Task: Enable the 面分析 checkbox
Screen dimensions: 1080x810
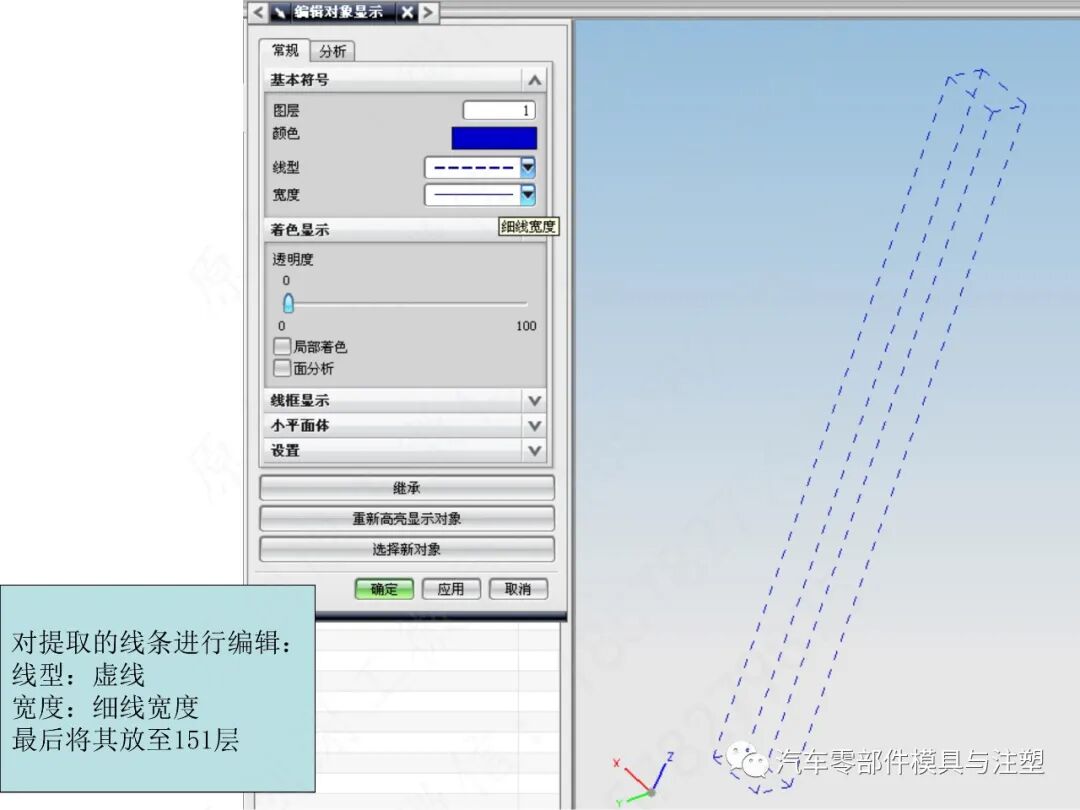Action: (282, 369)
